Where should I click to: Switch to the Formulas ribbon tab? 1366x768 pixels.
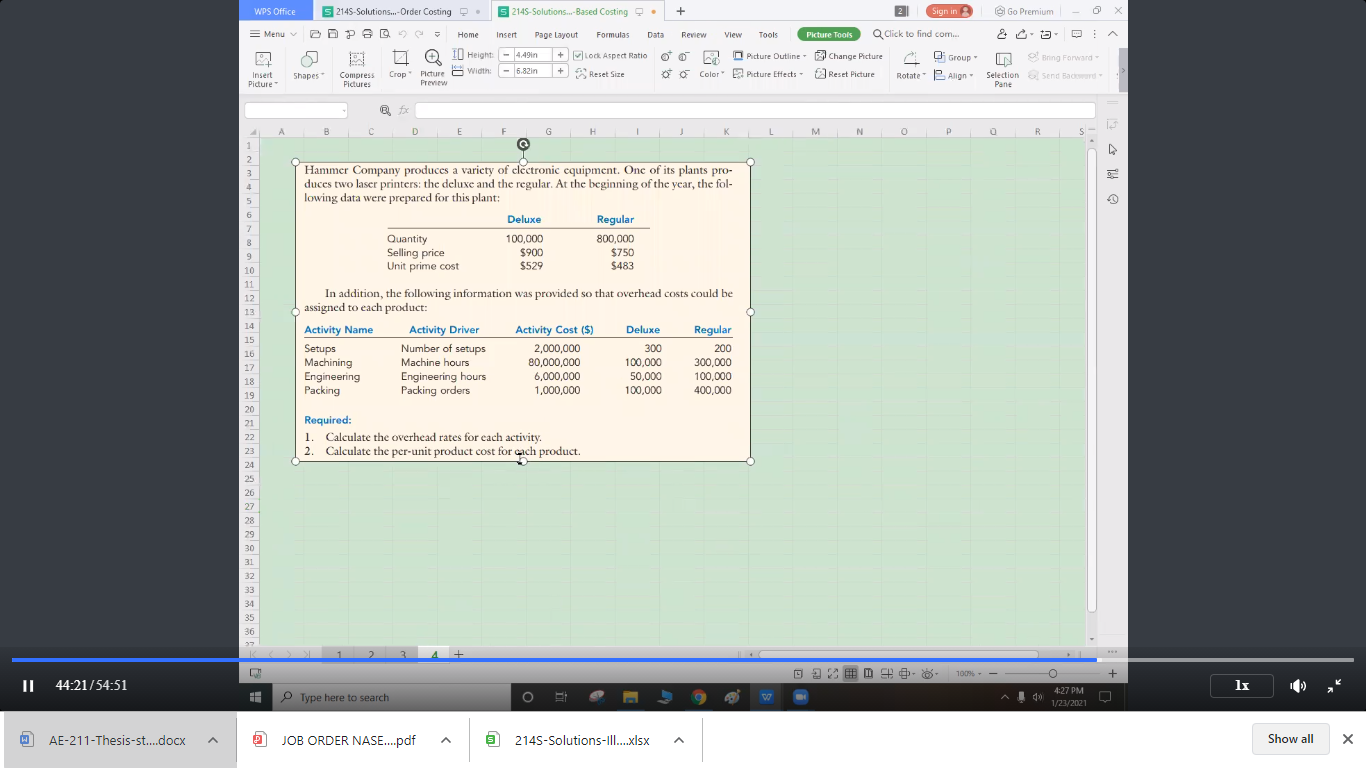point(613,33)
